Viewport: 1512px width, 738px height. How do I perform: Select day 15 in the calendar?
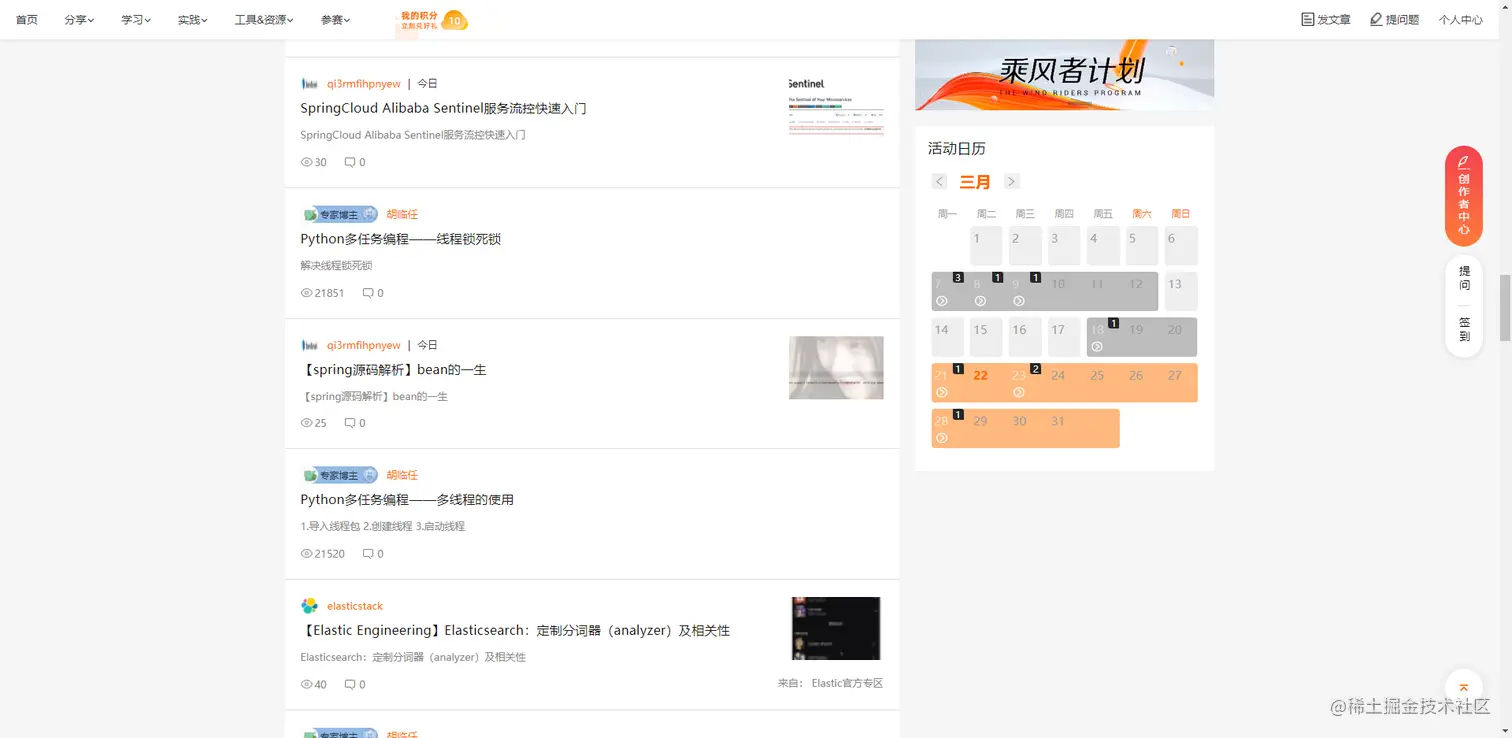pos(986,337)
